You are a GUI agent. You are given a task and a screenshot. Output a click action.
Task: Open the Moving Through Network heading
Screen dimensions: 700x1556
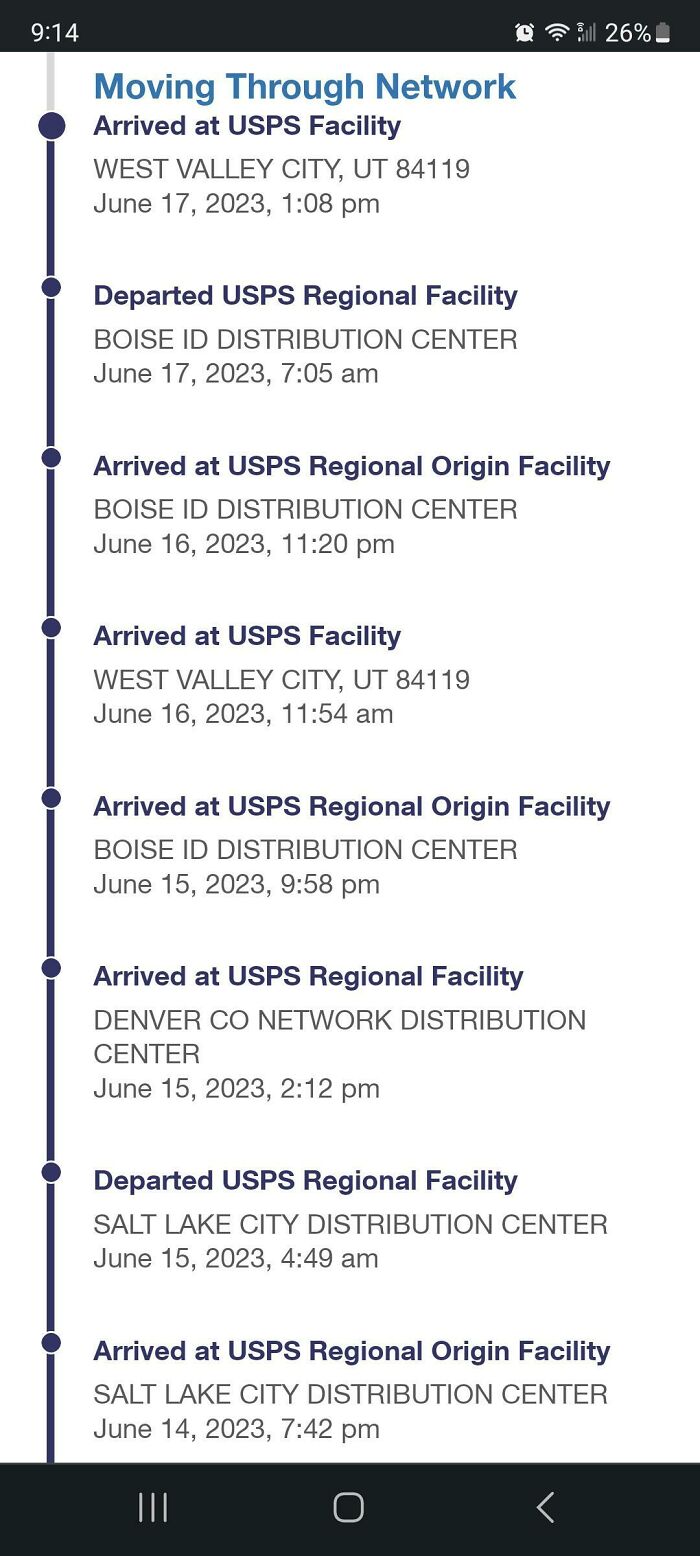pyautogui.click(x=304, y=87)
